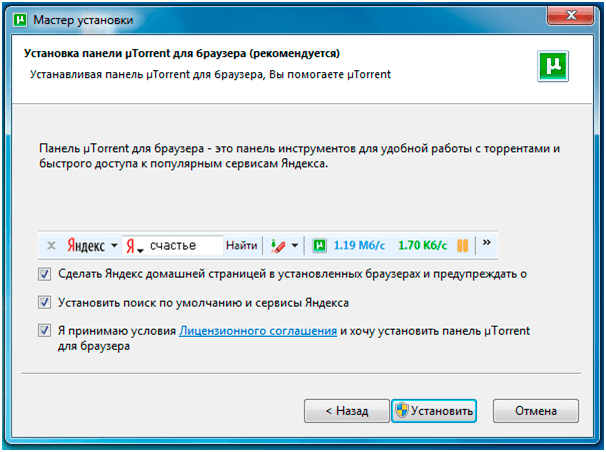Click the red marker highlight icon
The height and width of the screenshot is (452, 606).
pos(279,245)
